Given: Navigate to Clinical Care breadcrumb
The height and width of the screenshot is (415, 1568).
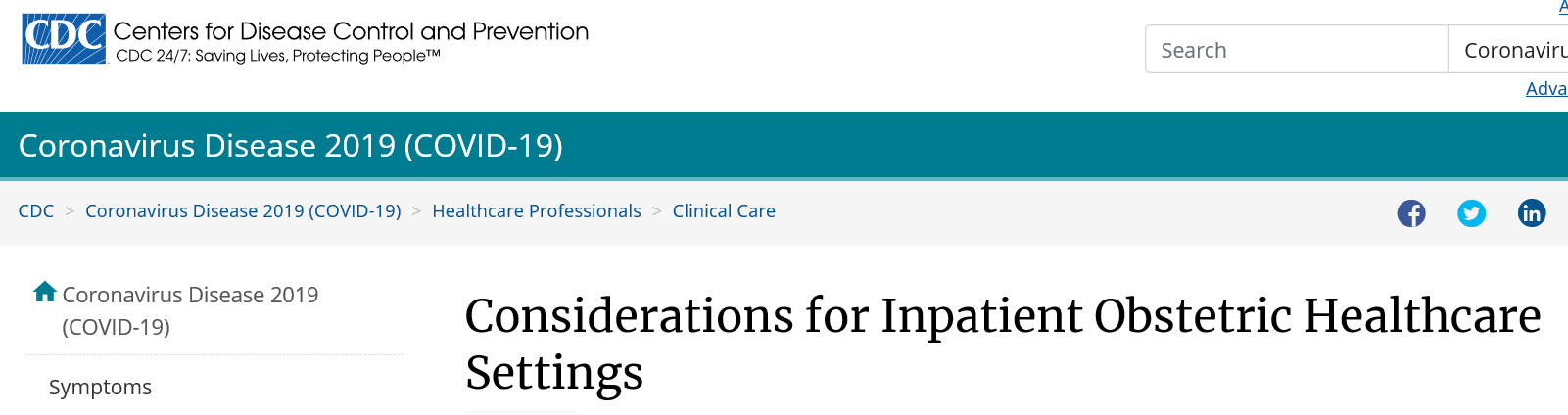Looking at the screenshot, I should [724, 211].
